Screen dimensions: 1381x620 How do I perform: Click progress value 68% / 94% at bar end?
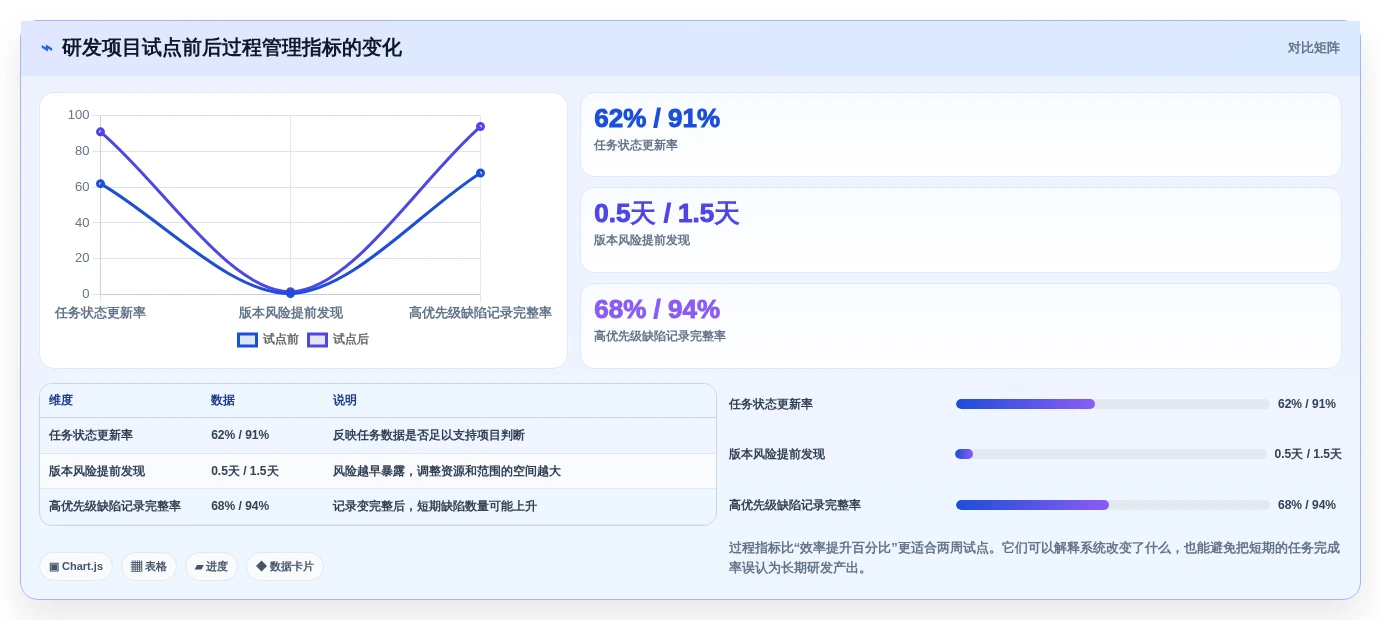[x=1307, y=505]
